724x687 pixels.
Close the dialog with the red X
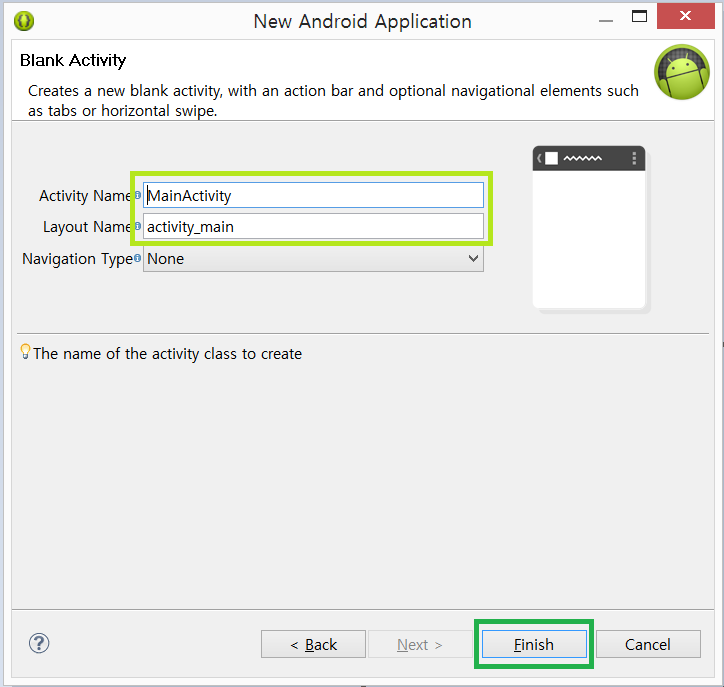[686, 16]
